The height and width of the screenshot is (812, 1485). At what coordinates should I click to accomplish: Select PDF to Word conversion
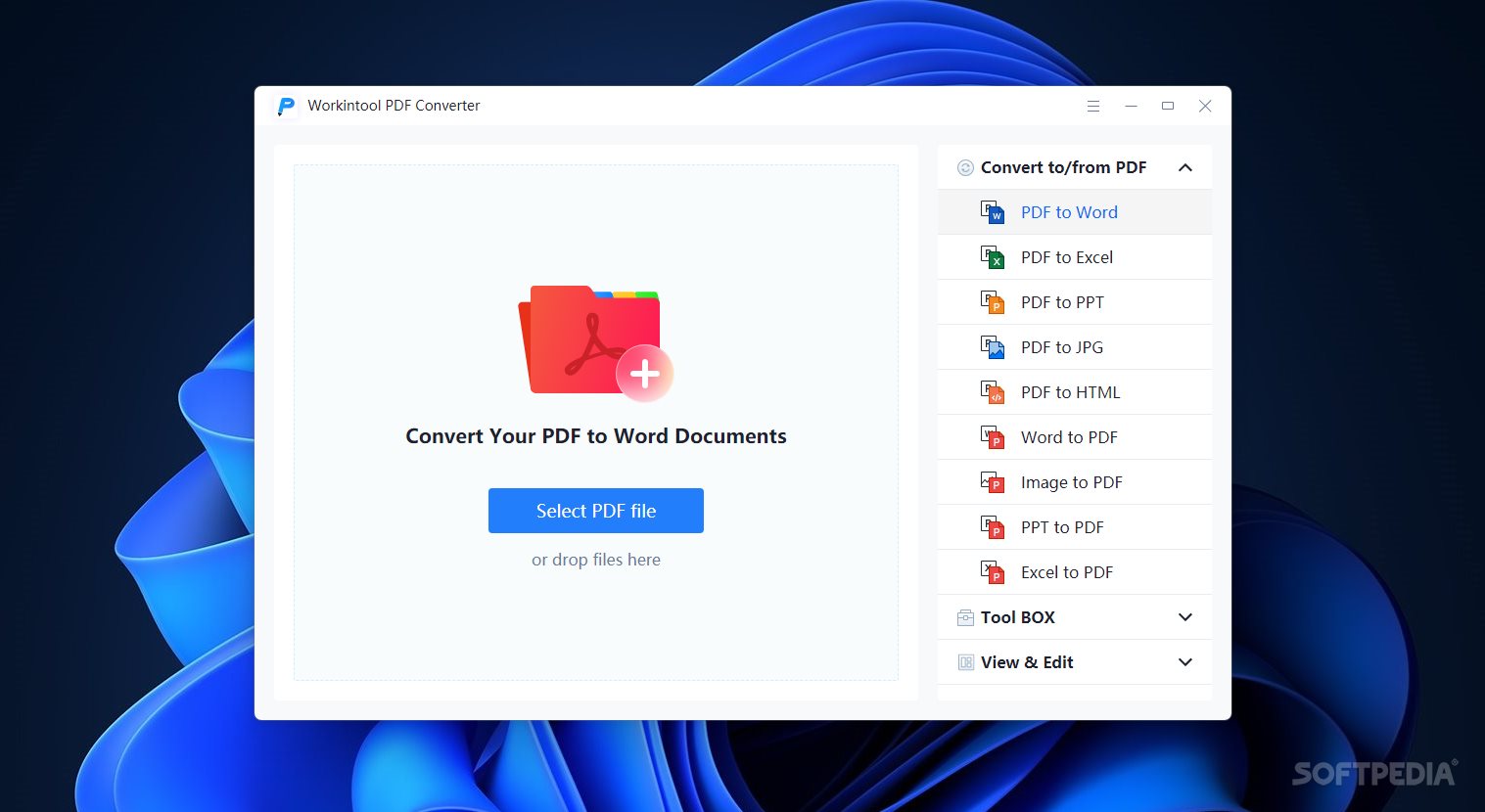click(x=1075, y=212)
